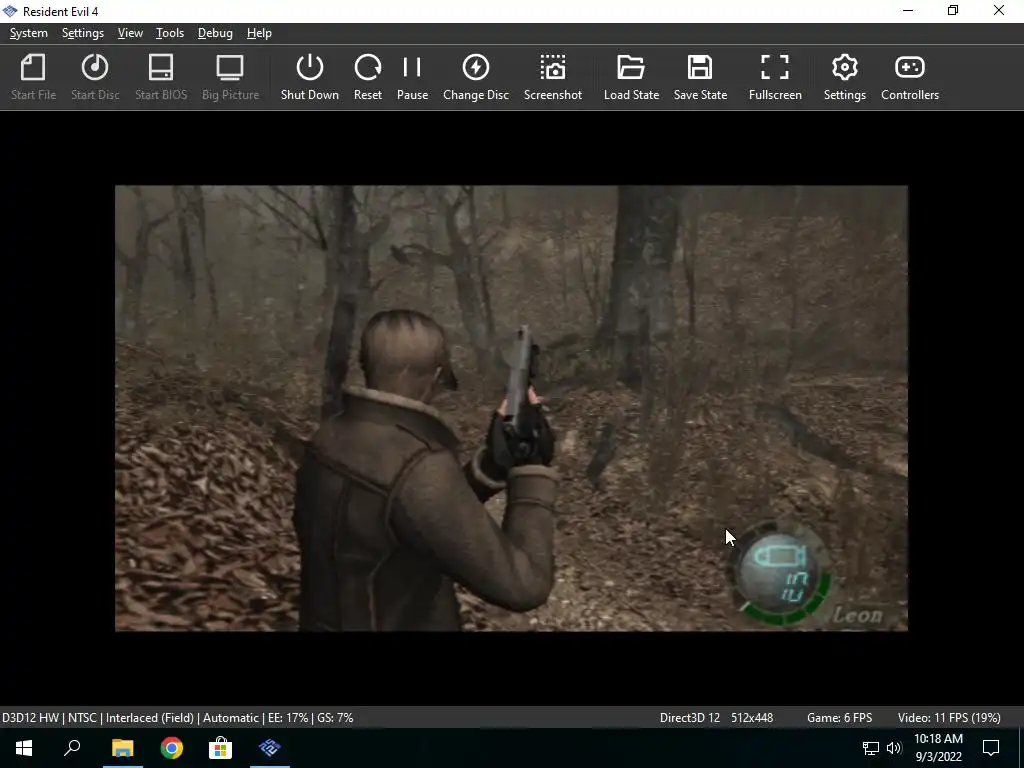Click the Video: 11 FPS (19%) status
Viewport: 1024px width, 768px height.
click(x=949, y=718)
